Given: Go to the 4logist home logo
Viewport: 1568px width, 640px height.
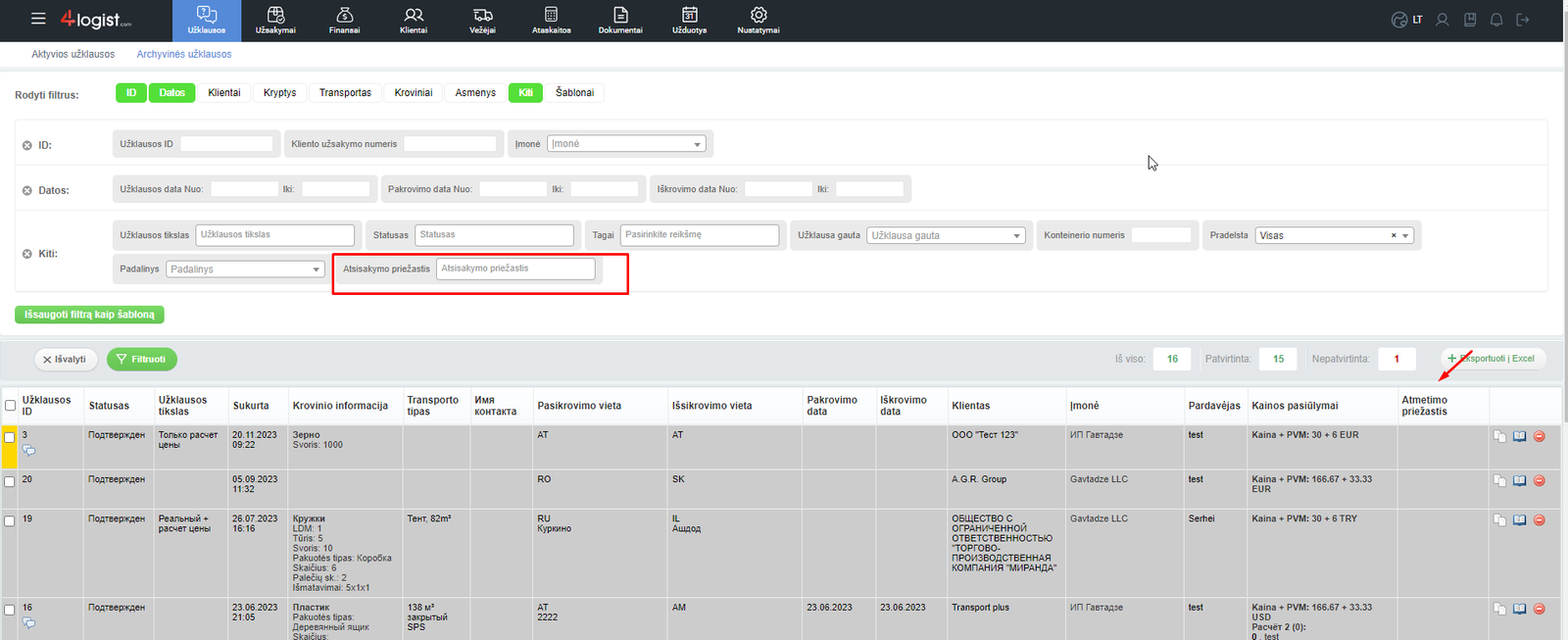Looking at the screenshot, I should point(95,19).
